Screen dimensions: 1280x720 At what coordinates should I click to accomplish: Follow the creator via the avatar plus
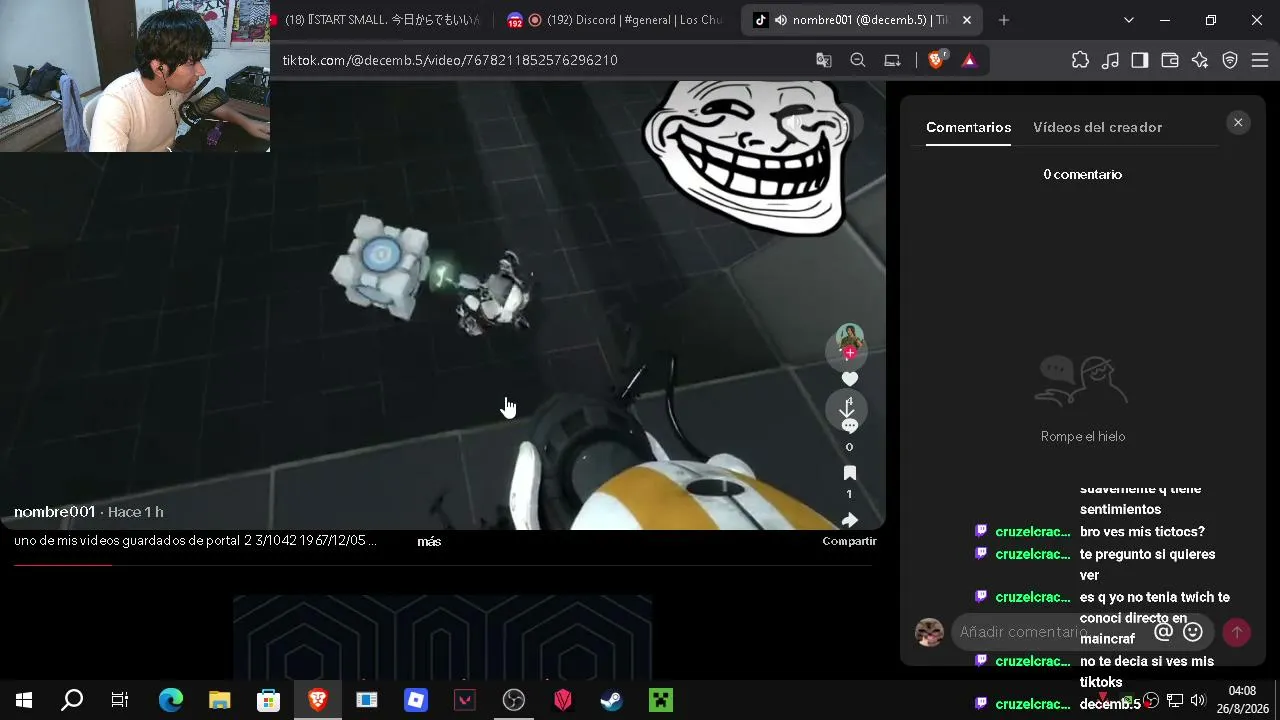(850, 353)
